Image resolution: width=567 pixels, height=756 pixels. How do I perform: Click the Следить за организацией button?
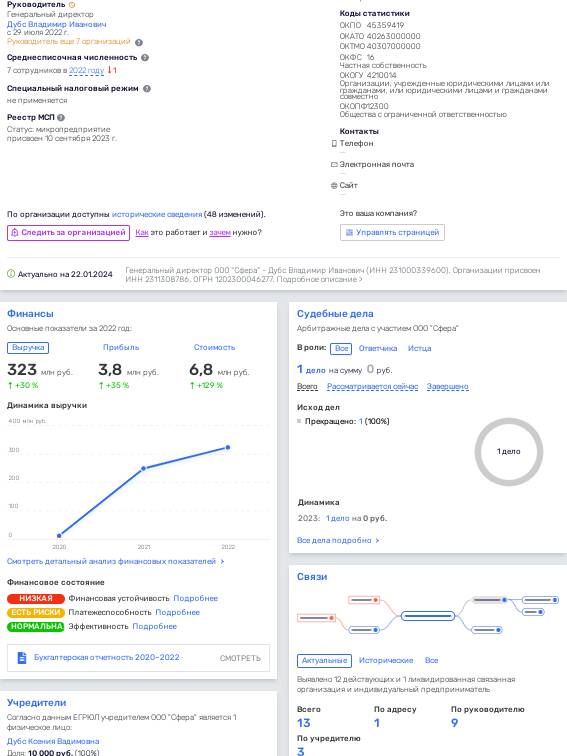coord(68,232)
